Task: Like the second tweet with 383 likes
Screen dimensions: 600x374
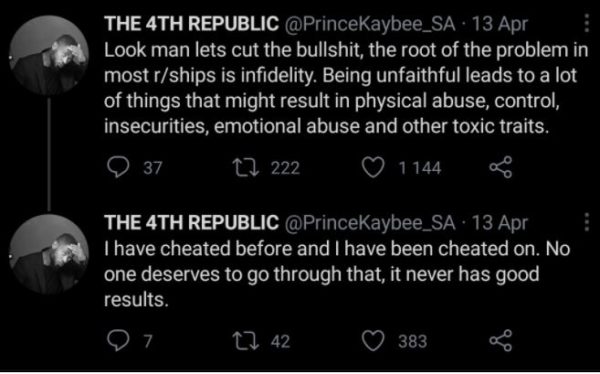Action: point(373,341)
